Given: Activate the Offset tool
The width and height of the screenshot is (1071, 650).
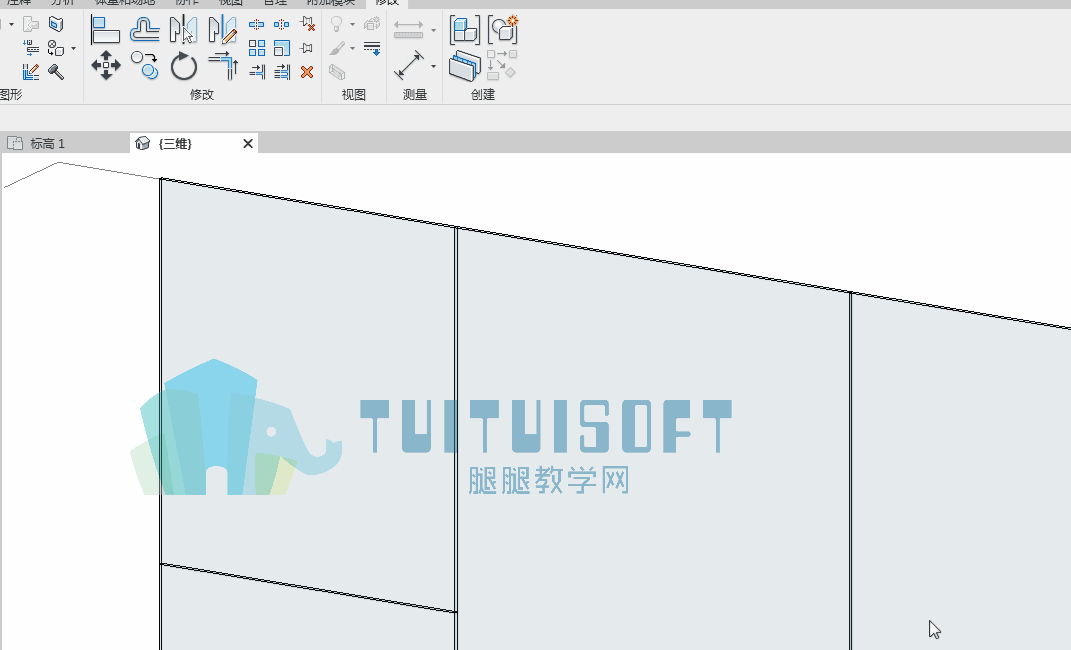Looking at the screenshot, I should coord(145,30).
